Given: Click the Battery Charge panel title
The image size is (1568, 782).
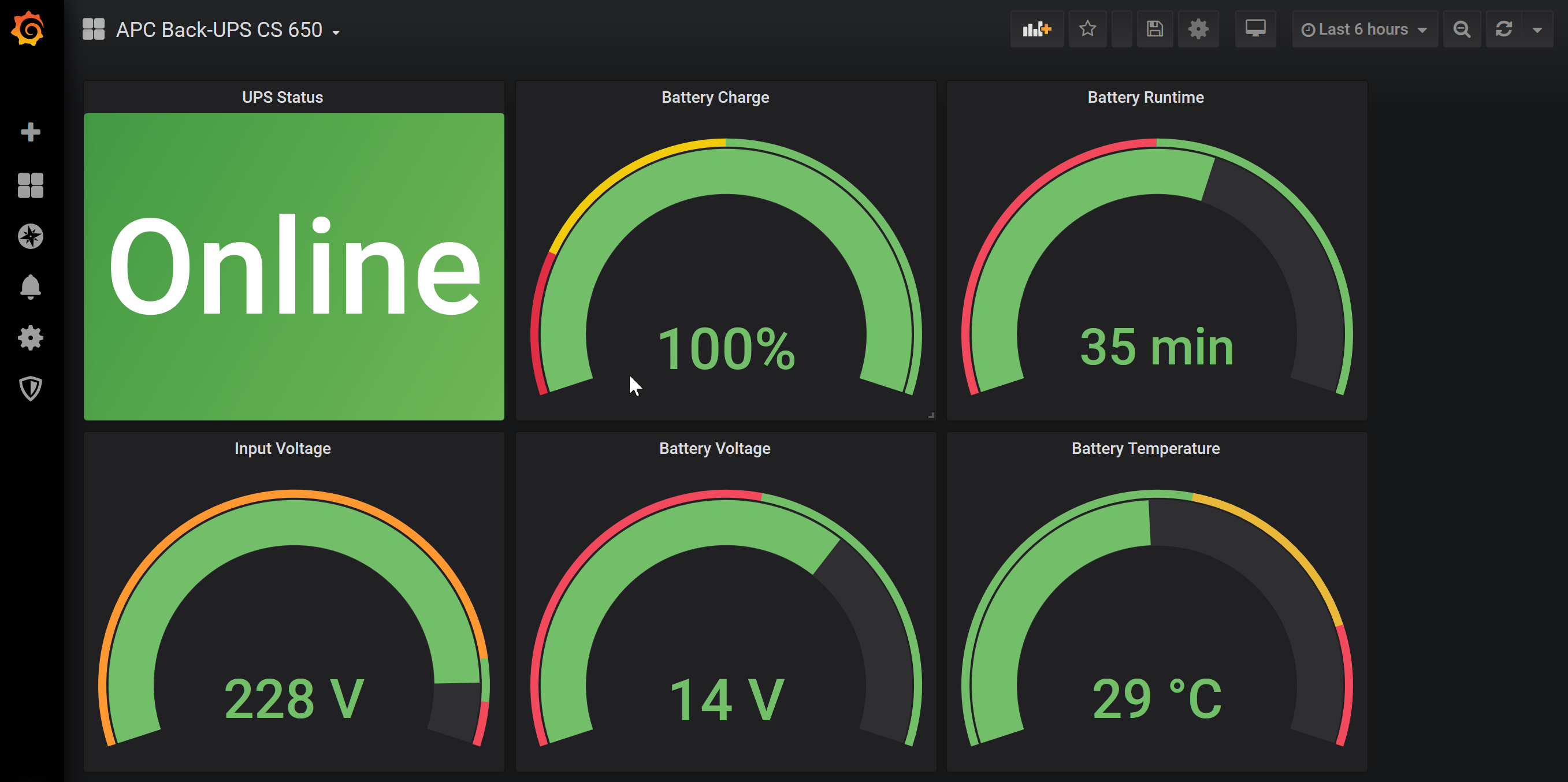Looking at the screenshot, I should pyautogui.click(x=715, y=98).
